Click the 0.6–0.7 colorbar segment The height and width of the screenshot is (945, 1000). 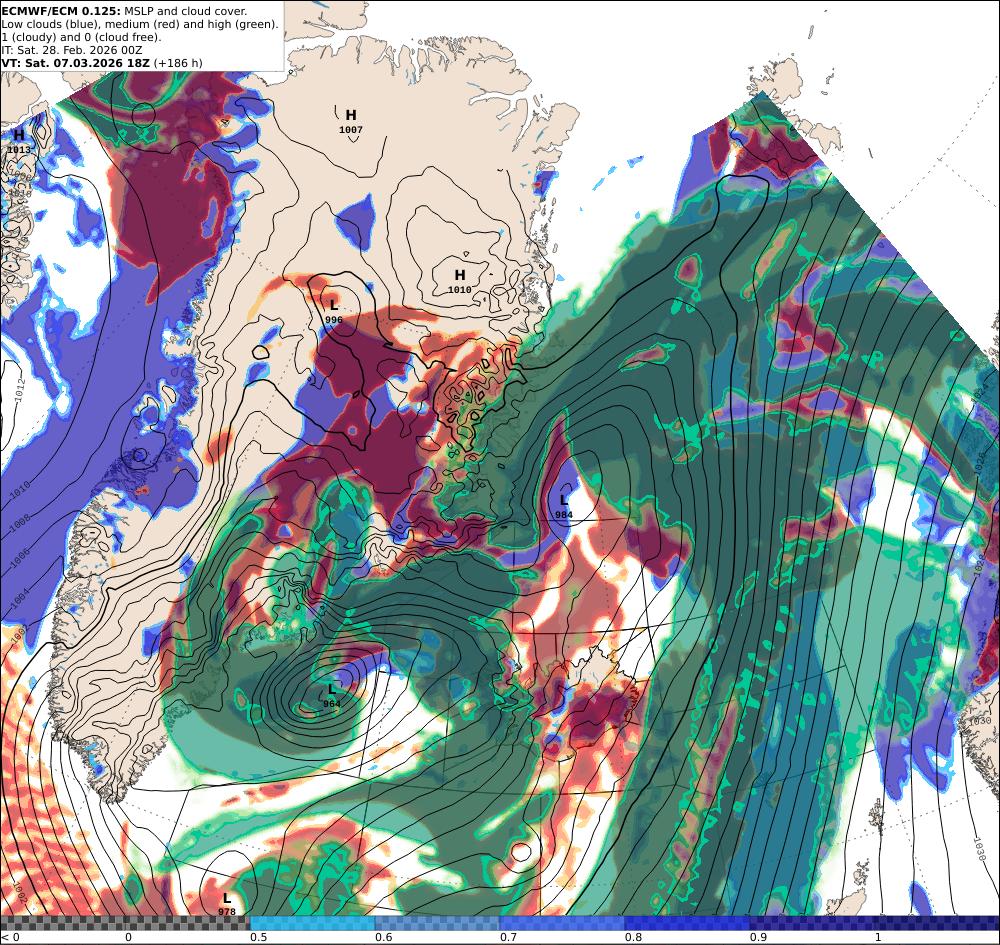pyautogui.click(x=438, y=923)
